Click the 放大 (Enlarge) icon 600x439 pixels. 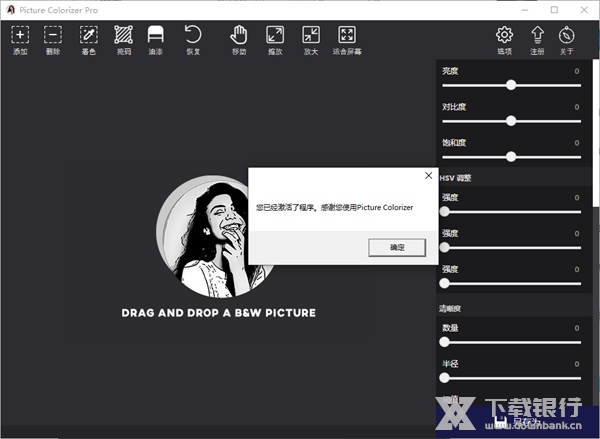(x=310, y=36)
